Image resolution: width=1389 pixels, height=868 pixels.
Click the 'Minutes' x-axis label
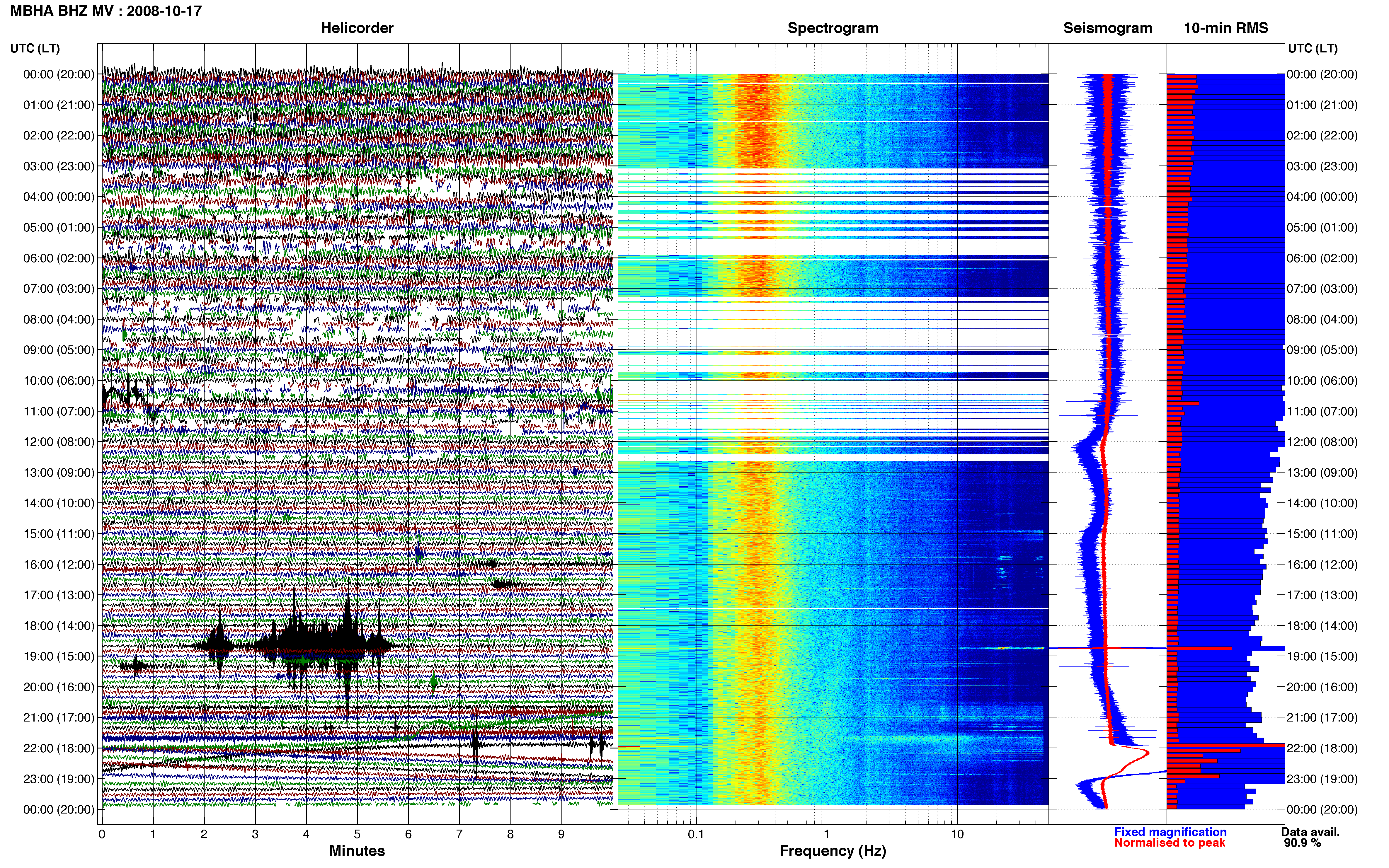pos(357,851)
